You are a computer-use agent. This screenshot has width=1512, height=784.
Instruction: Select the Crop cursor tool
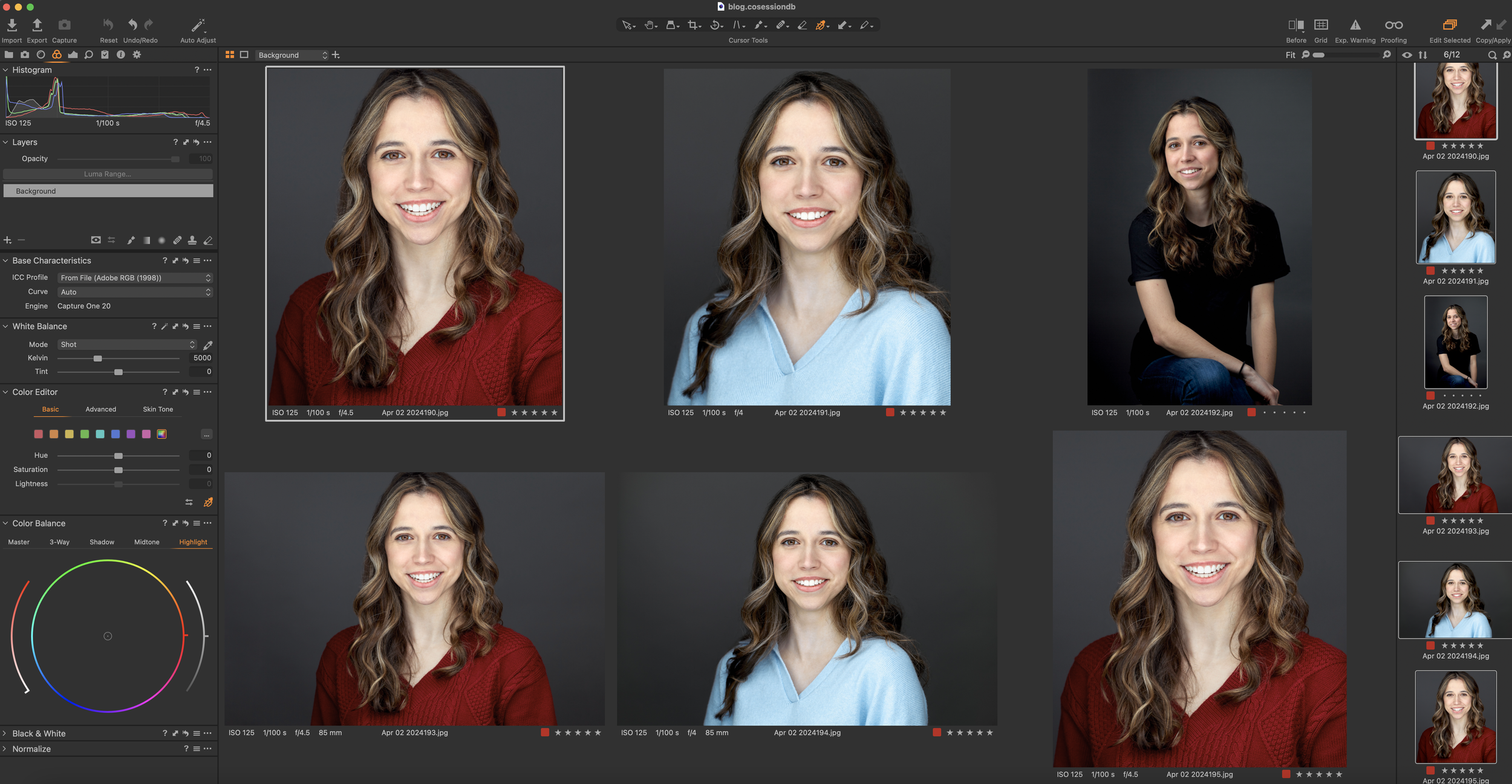[x=693, y=25]
